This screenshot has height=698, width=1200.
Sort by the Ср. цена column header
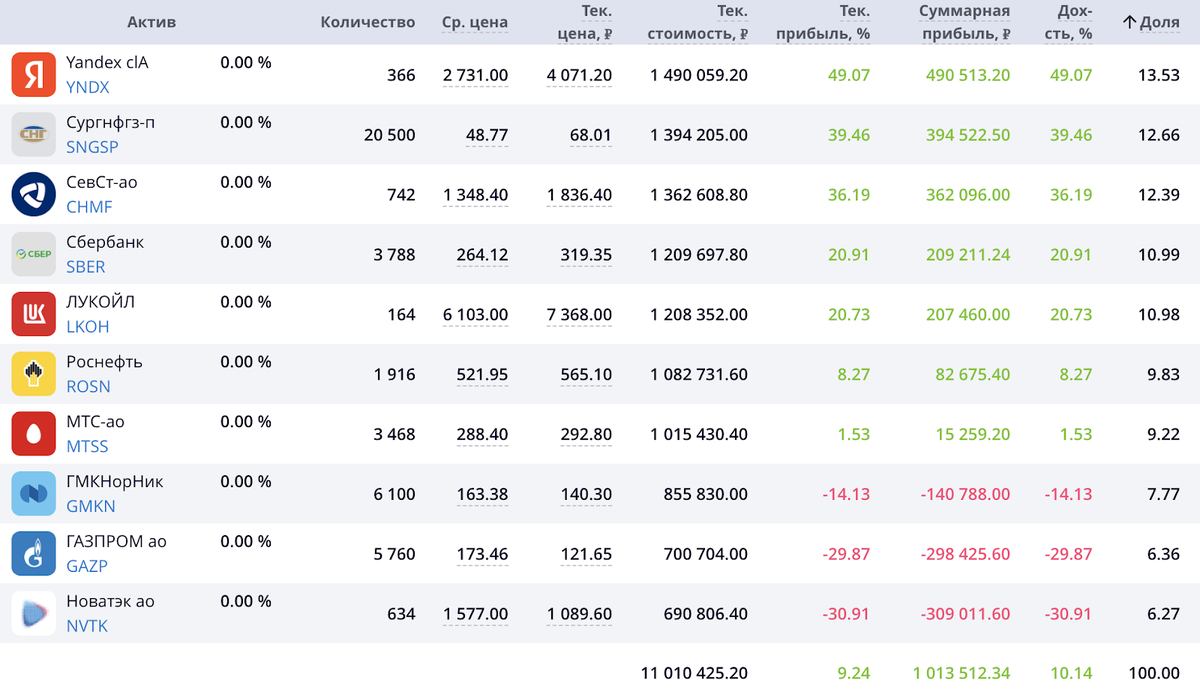tap(475, 22)
